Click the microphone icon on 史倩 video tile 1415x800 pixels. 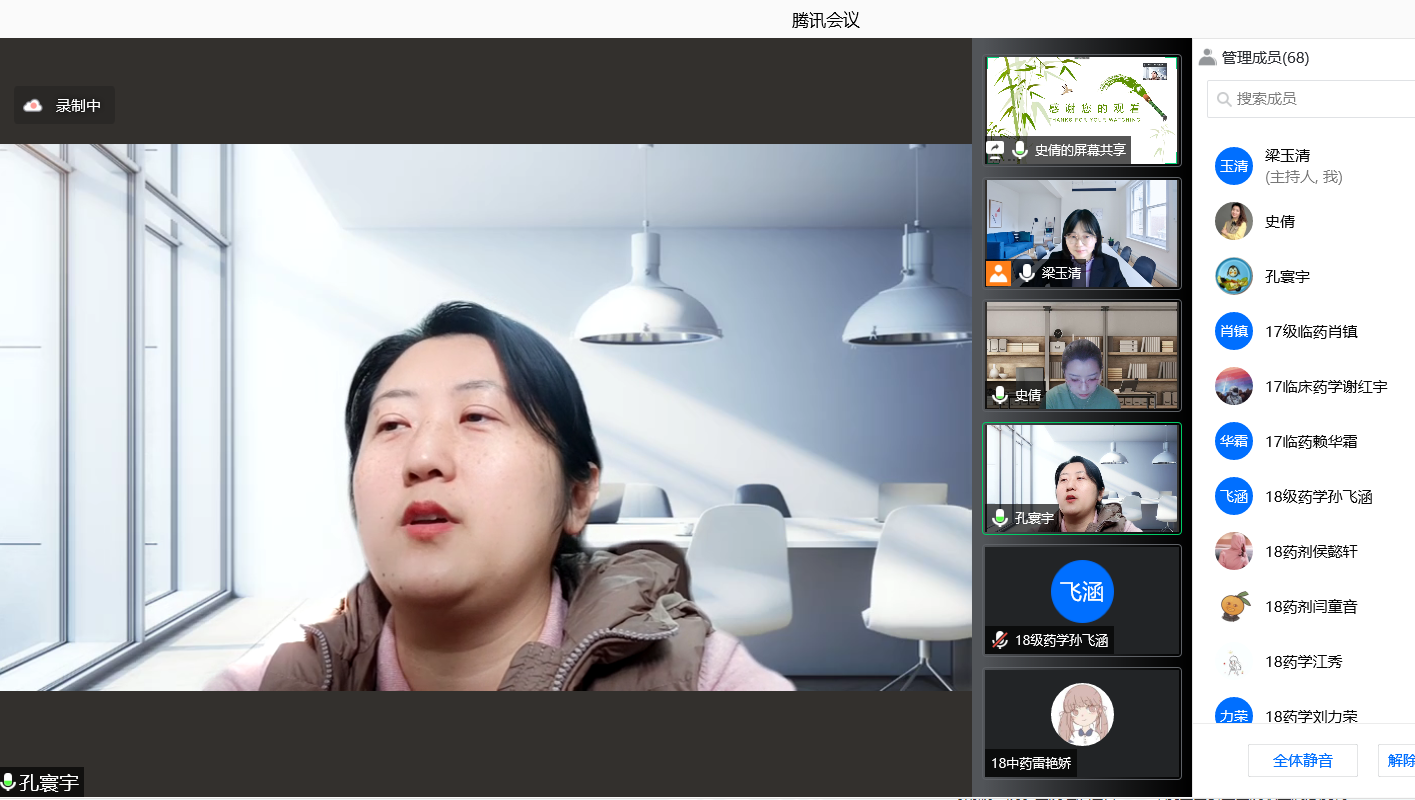coord(999,395)
